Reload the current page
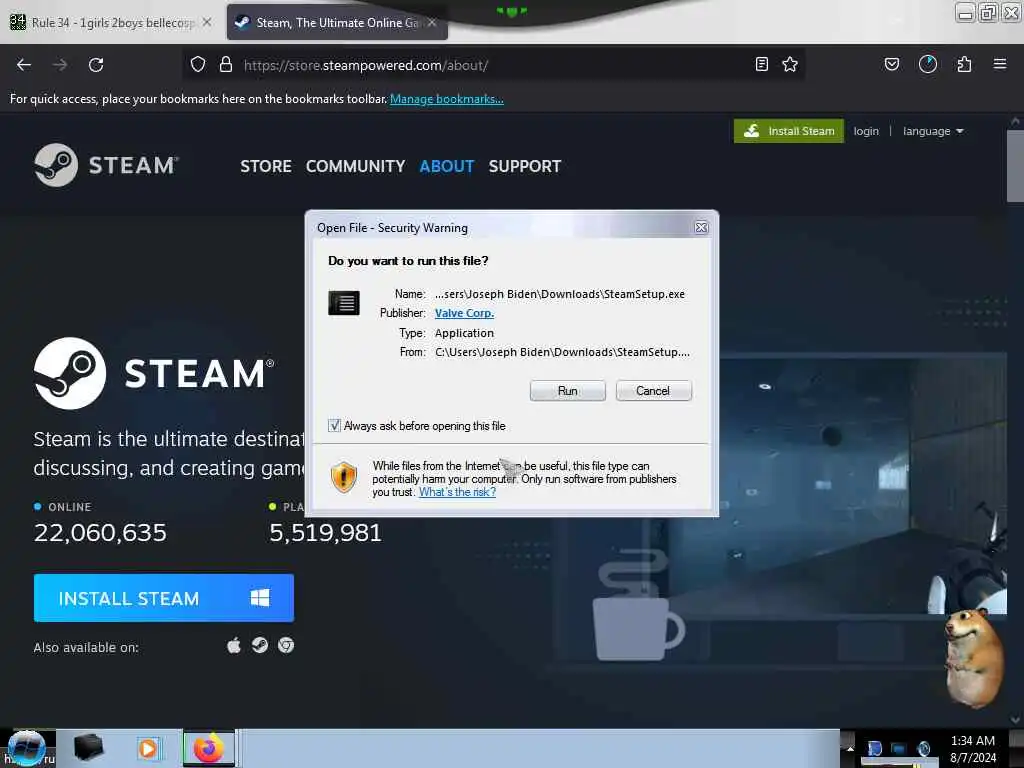 [96, 65]
